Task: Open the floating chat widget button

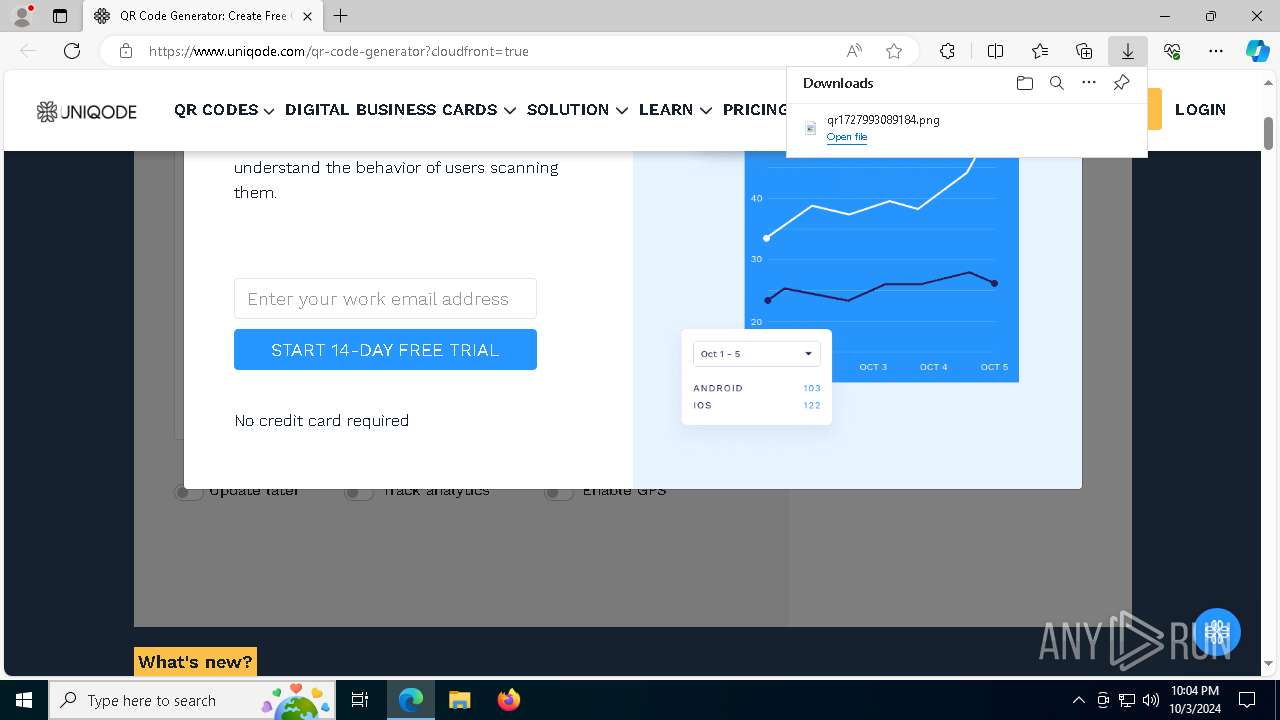Action: coord(1216,632)
